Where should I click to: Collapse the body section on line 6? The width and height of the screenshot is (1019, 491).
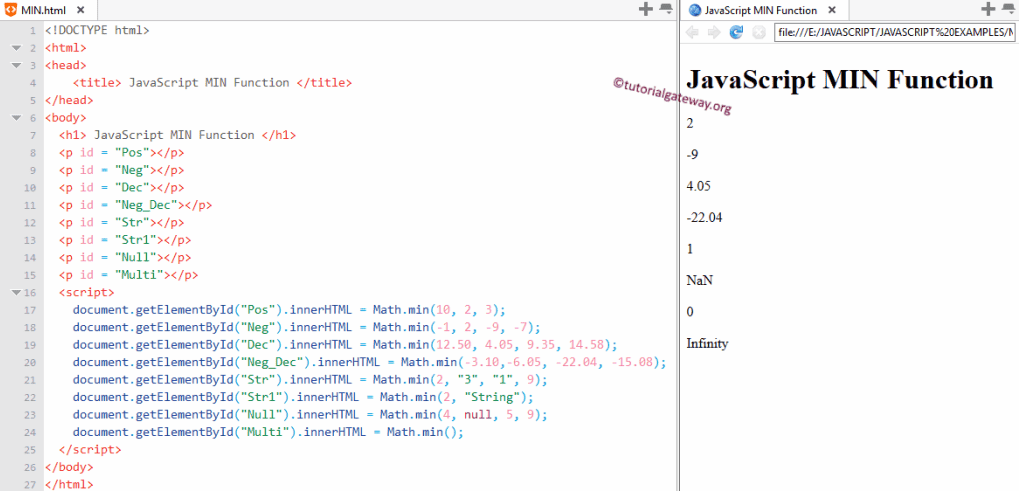point(16,118)
